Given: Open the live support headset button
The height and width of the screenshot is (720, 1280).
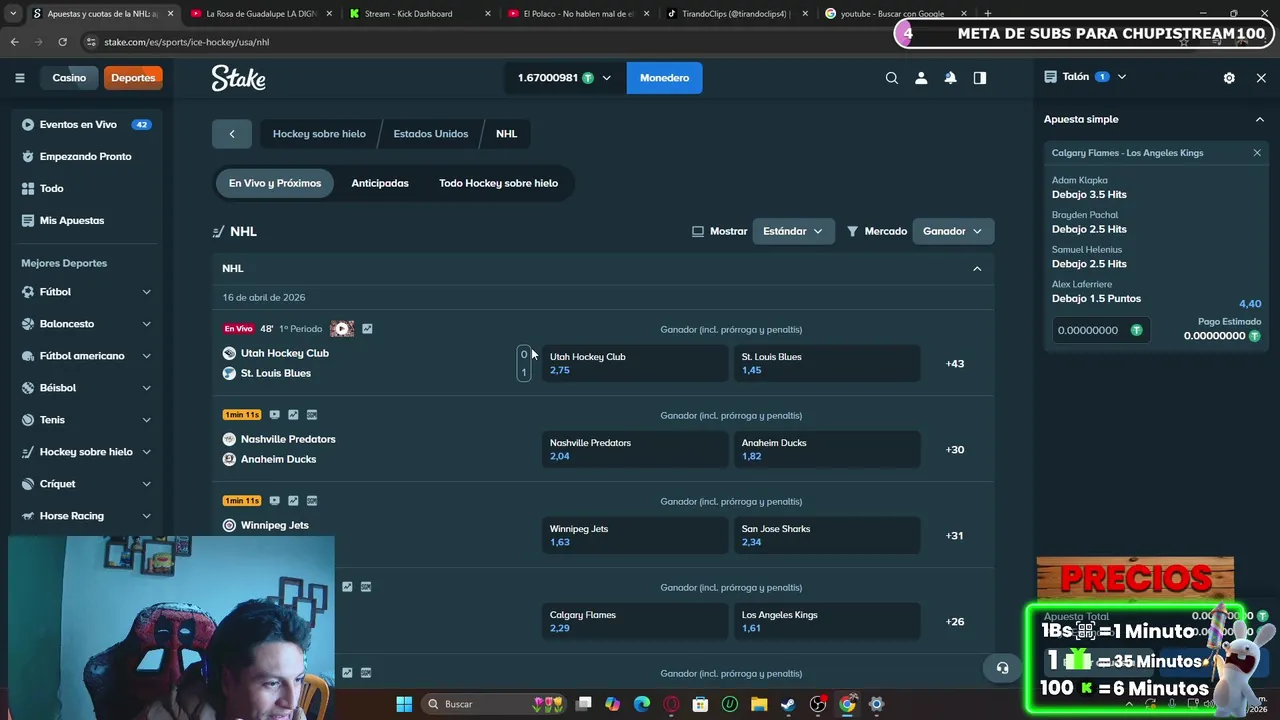Looking at the screenshot, I should pyautogui.click(x=1002, y=668).
